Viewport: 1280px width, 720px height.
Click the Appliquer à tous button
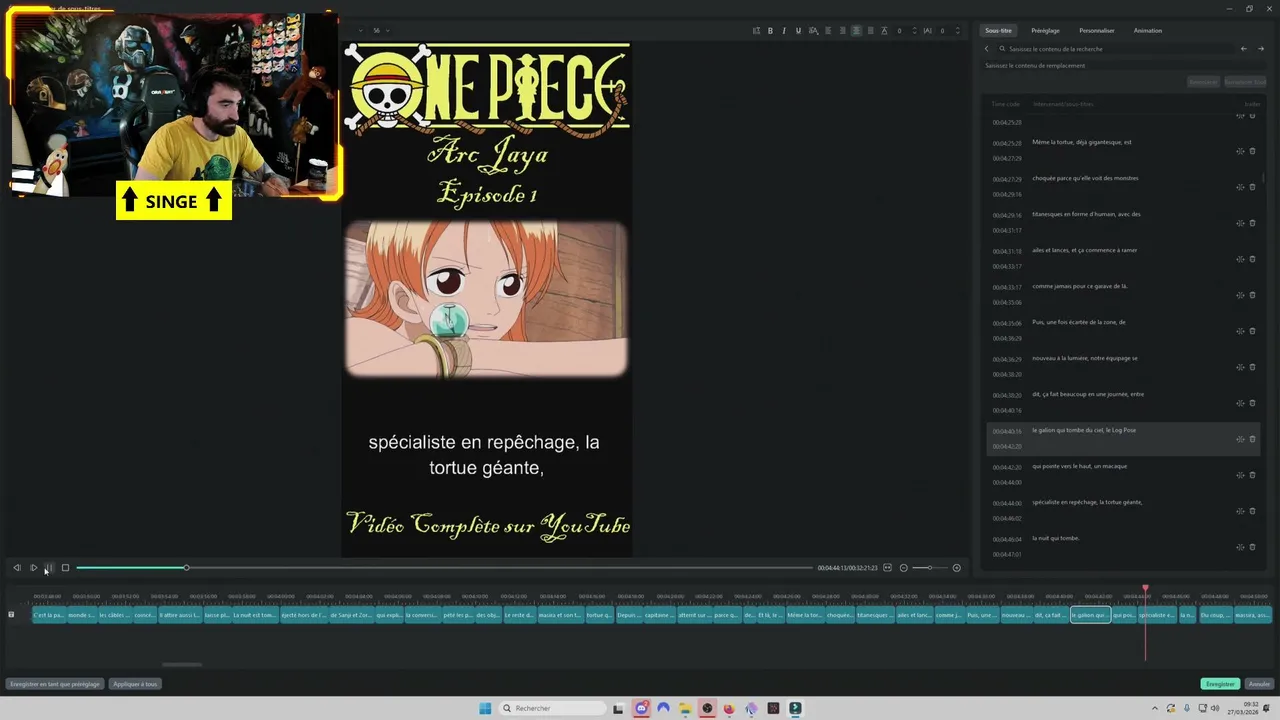135,684
